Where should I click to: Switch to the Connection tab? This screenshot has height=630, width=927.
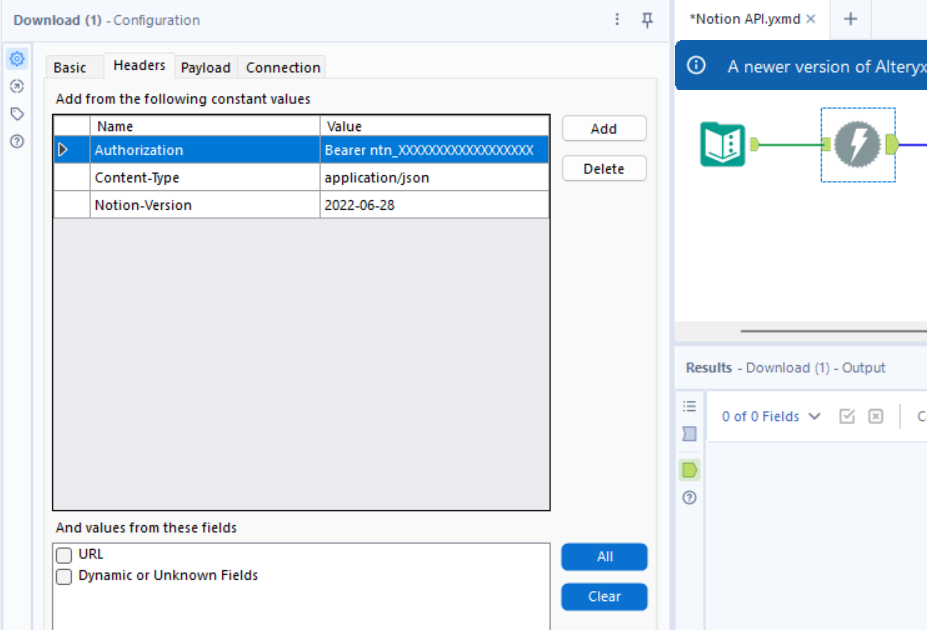pyautogui.click(x=283, y=67)
